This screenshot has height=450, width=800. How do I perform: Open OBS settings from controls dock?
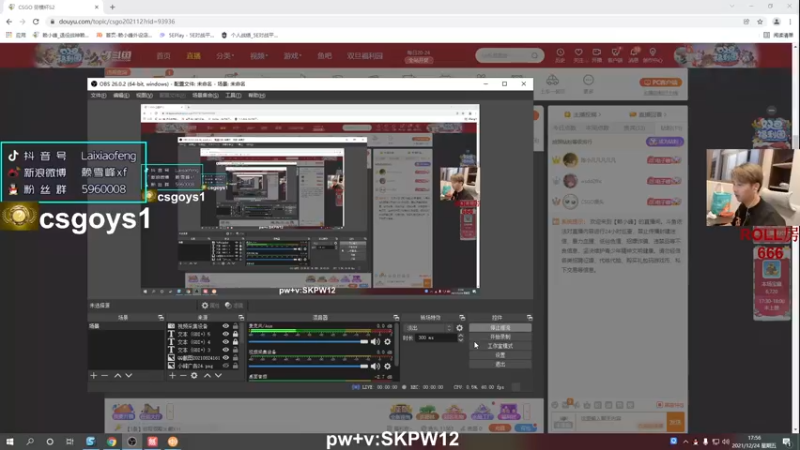(x=500, y=355)
